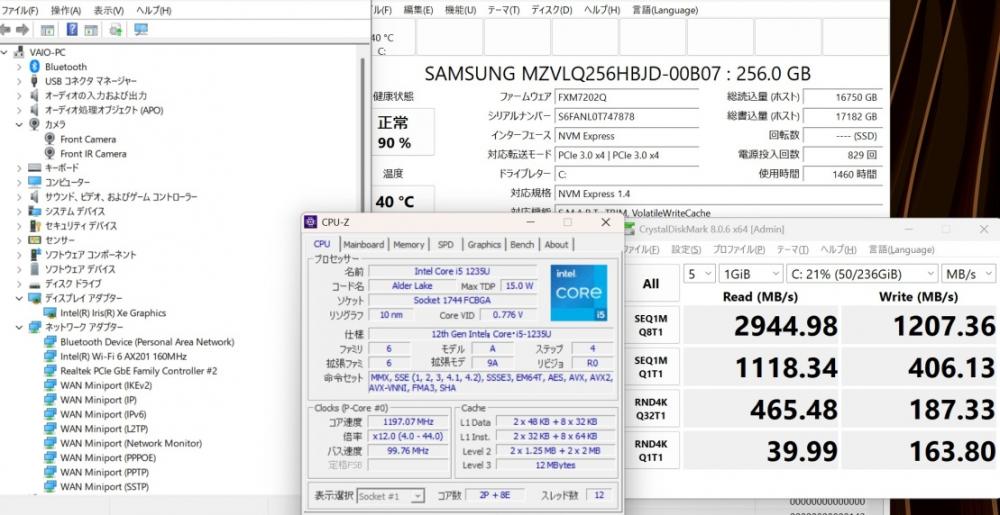Open the About tab in CPU-Z
The height and width of the screenshot is (515, 1000).
click(556, 244)
